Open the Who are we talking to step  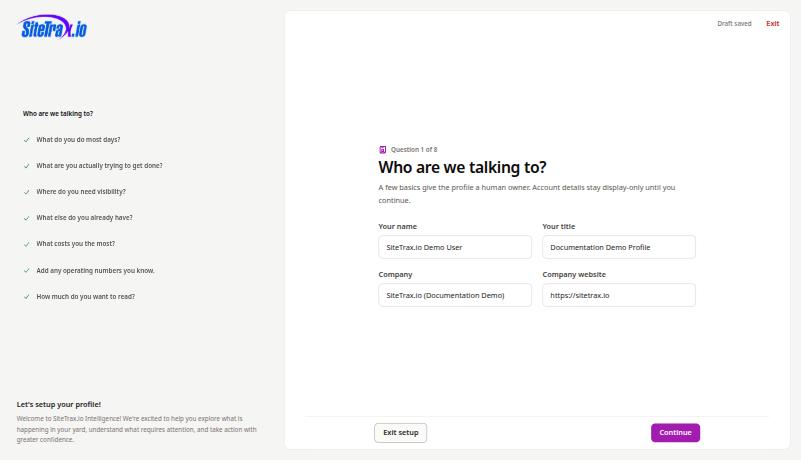(58, 113)
